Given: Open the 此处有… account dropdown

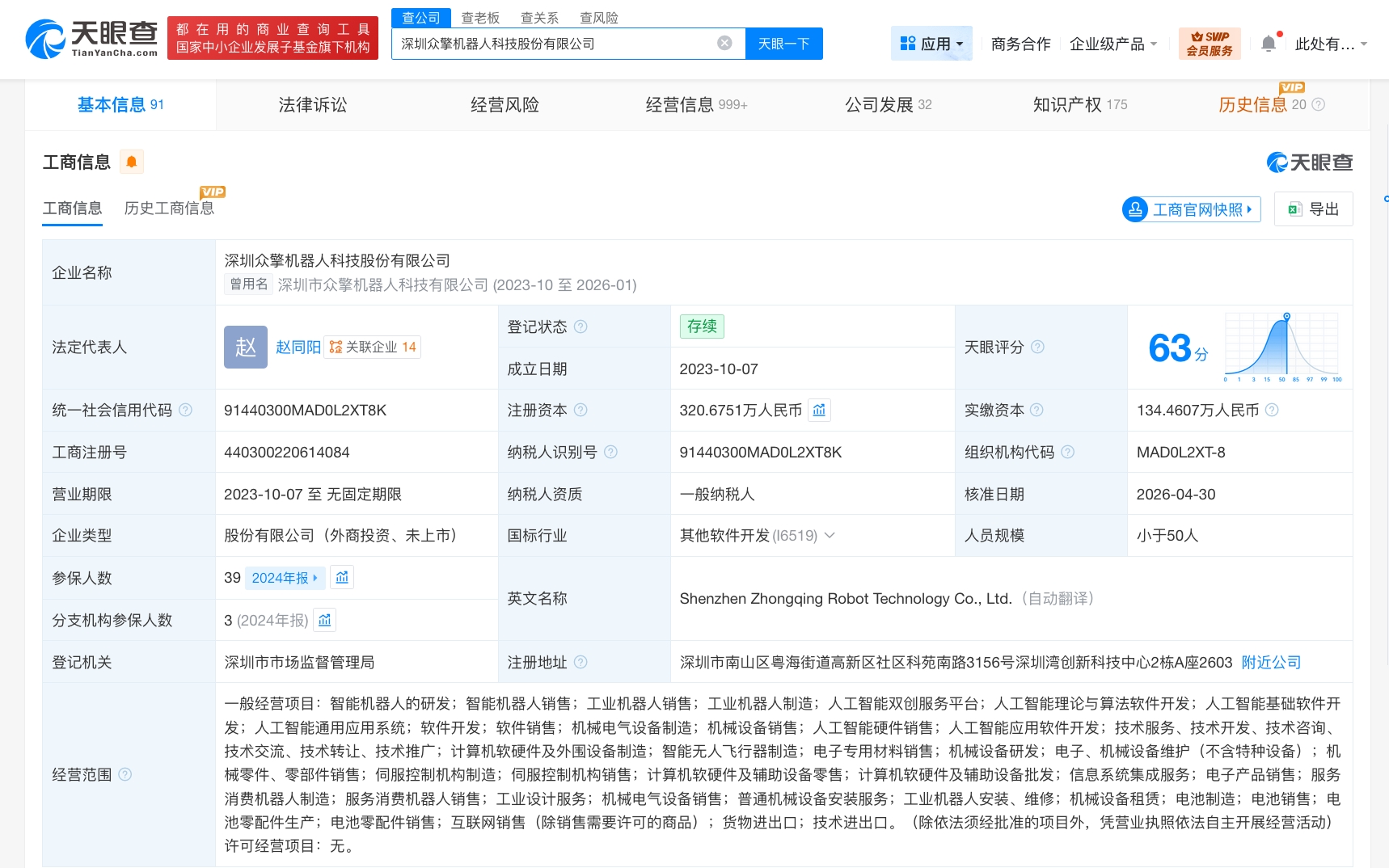Looking at the screenshot, I should click(x=1331, y=44).
